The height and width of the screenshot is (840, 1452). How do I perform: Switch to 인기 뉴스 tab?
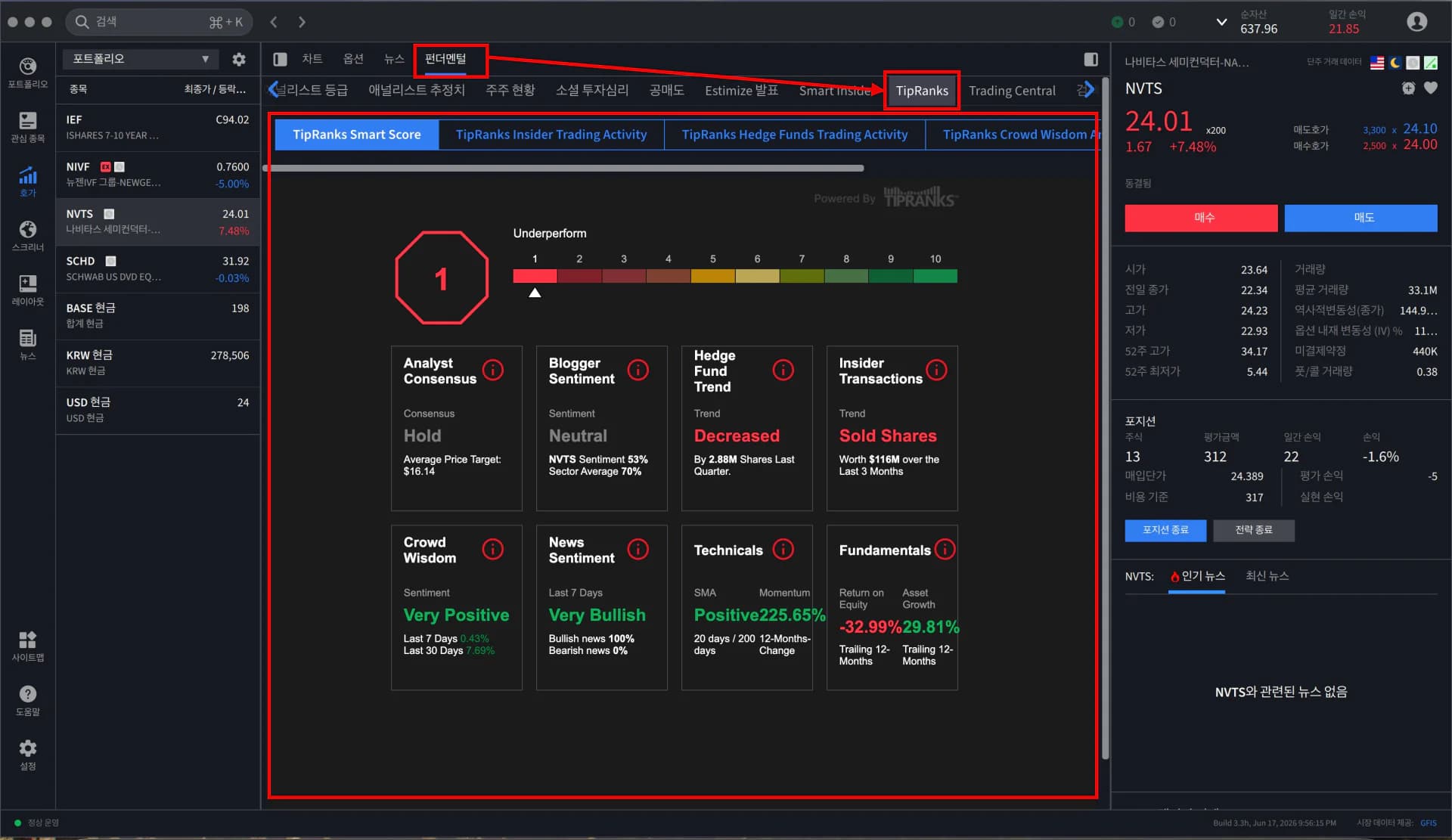coord(1197,576)
